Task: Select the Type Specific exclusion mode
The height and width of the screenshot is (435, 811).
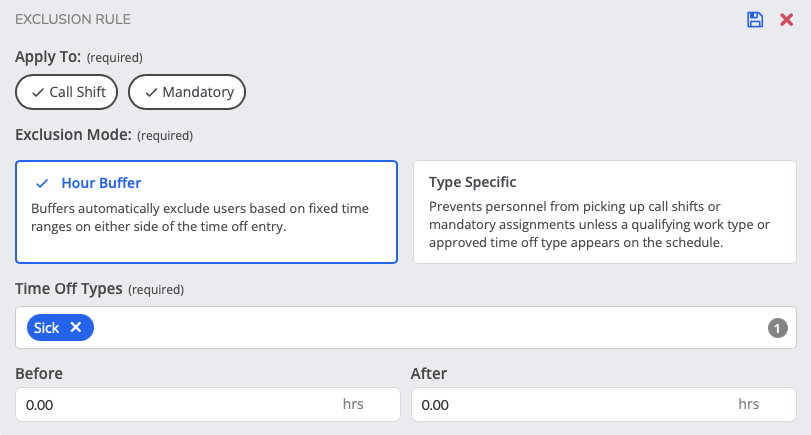Action: tap(605, 212)
